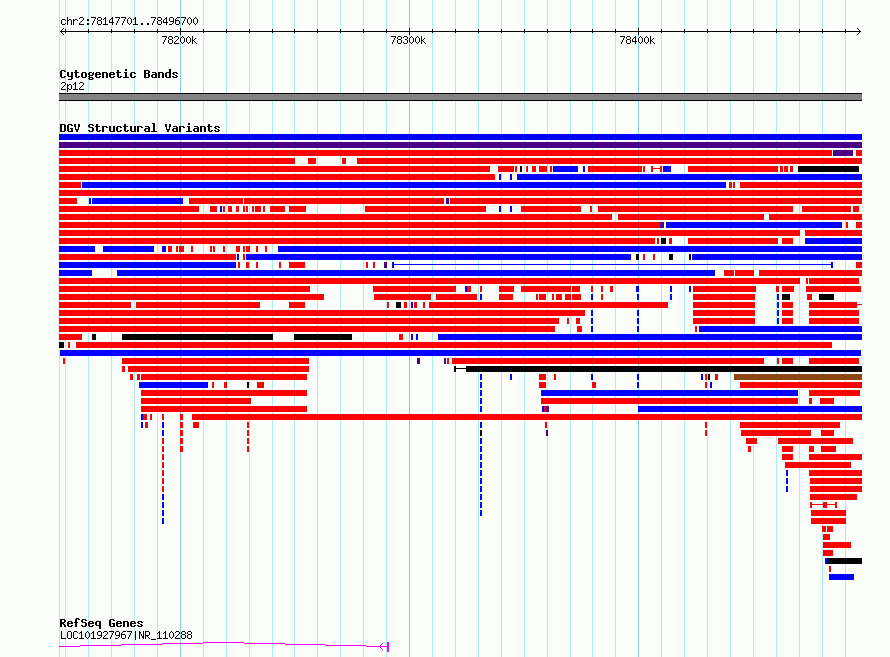Screen dimensions: 890x657
Task: Click the long black variant bar with left connector
Action: 658,369
